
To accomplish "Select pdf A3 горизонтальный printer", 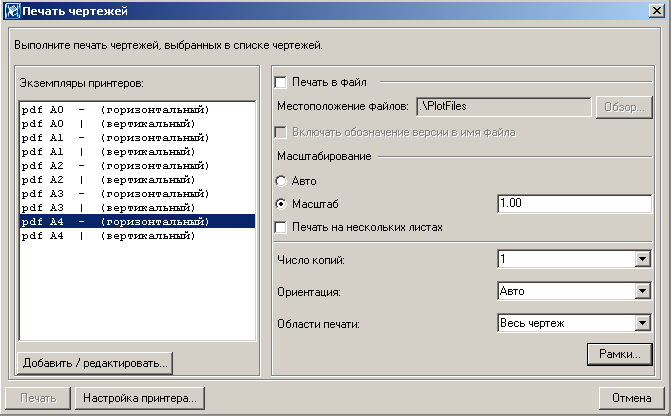I will click(x=138, y=194).
